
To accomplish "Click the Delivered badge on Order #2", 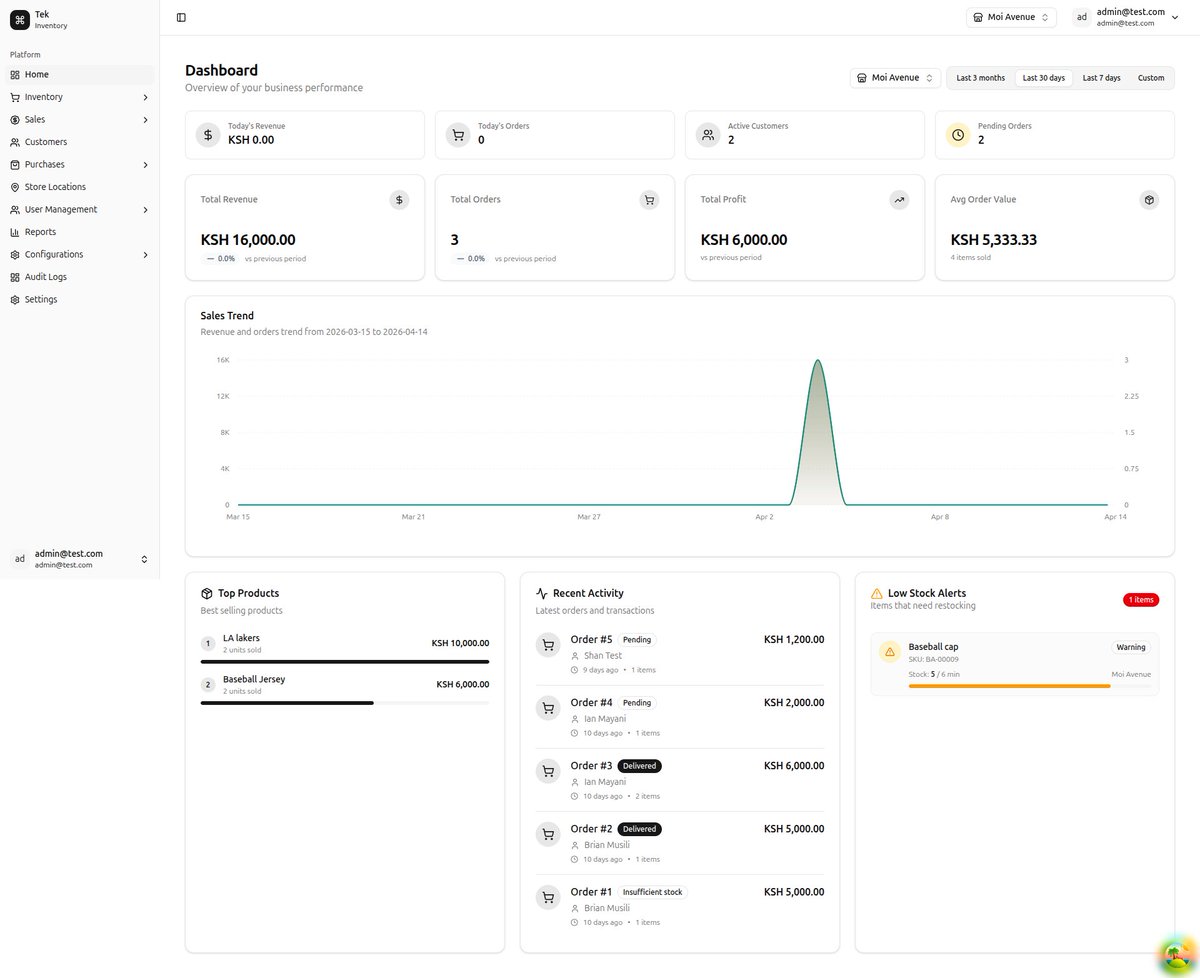I will 639,829.
